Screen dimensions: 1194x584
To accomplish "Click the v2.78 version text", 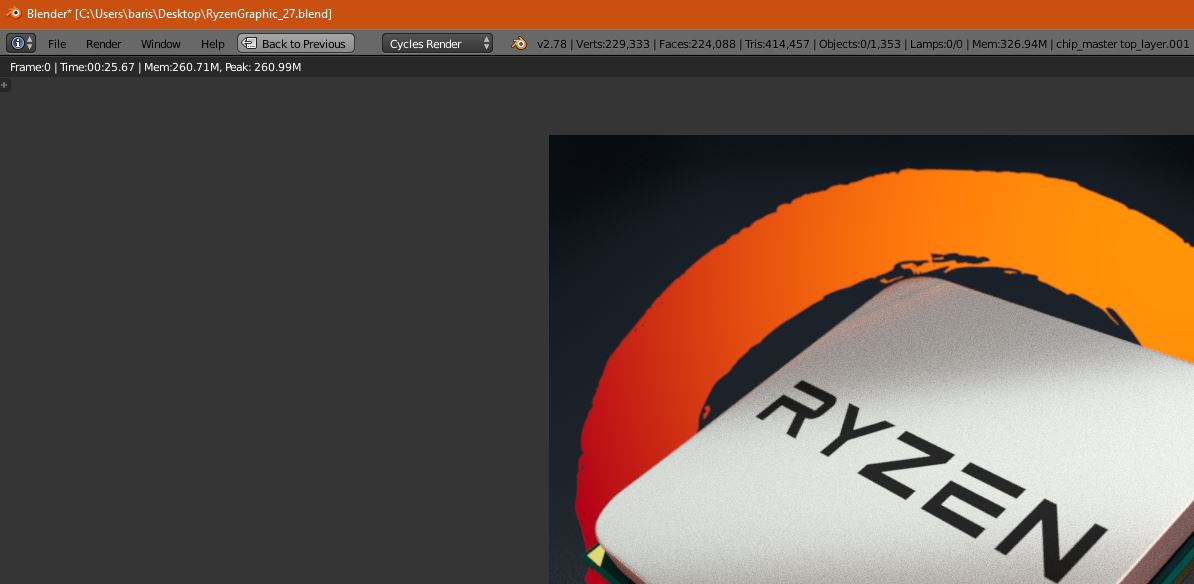I will pyautogui.click(x=551, y=44).
